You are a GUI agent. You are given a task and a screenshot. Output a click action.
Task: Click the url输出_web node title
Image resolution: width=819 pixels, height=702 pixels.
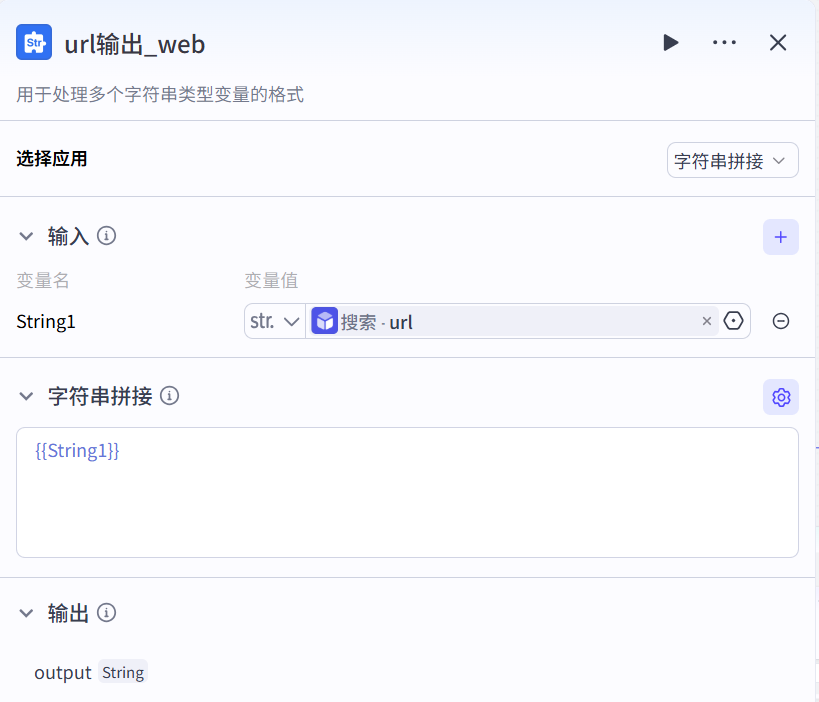135,43
